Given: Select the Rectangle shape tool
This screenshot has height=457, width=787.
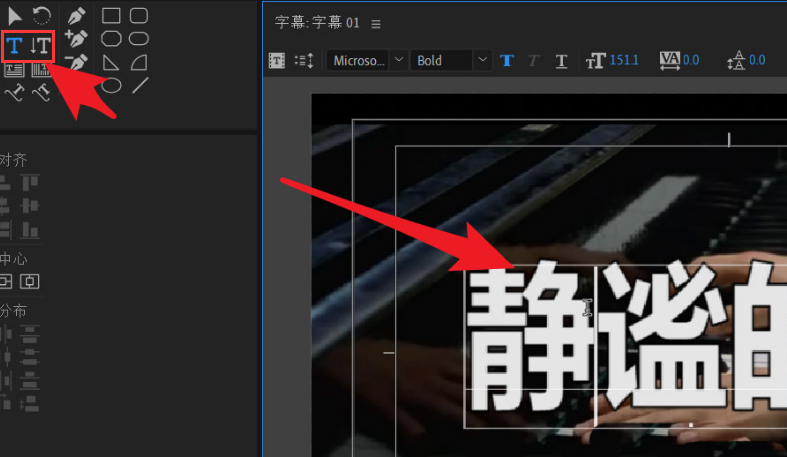Looking at the screenshot, I should point(111,16).
